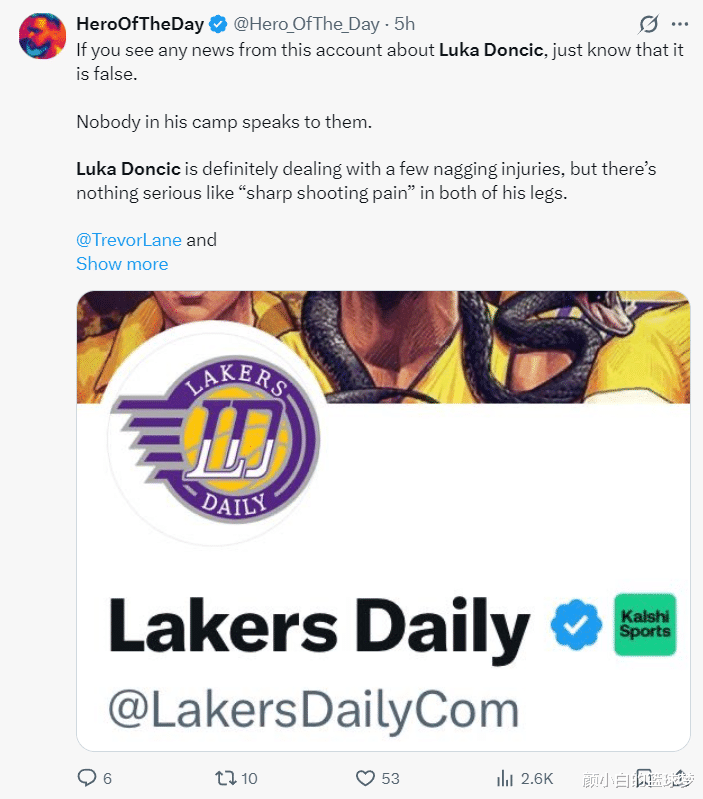Image resolution: width=703 pixels, height=799 pixels.
Task: Open the @TrevorLane mention link
Action: point(128,240)
